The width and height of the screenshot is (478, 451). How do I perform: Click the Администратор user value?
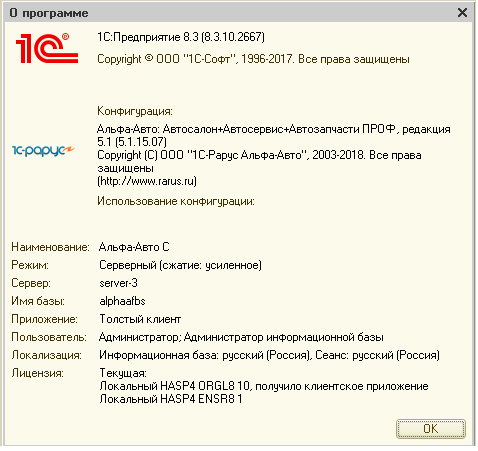point(241,337)
